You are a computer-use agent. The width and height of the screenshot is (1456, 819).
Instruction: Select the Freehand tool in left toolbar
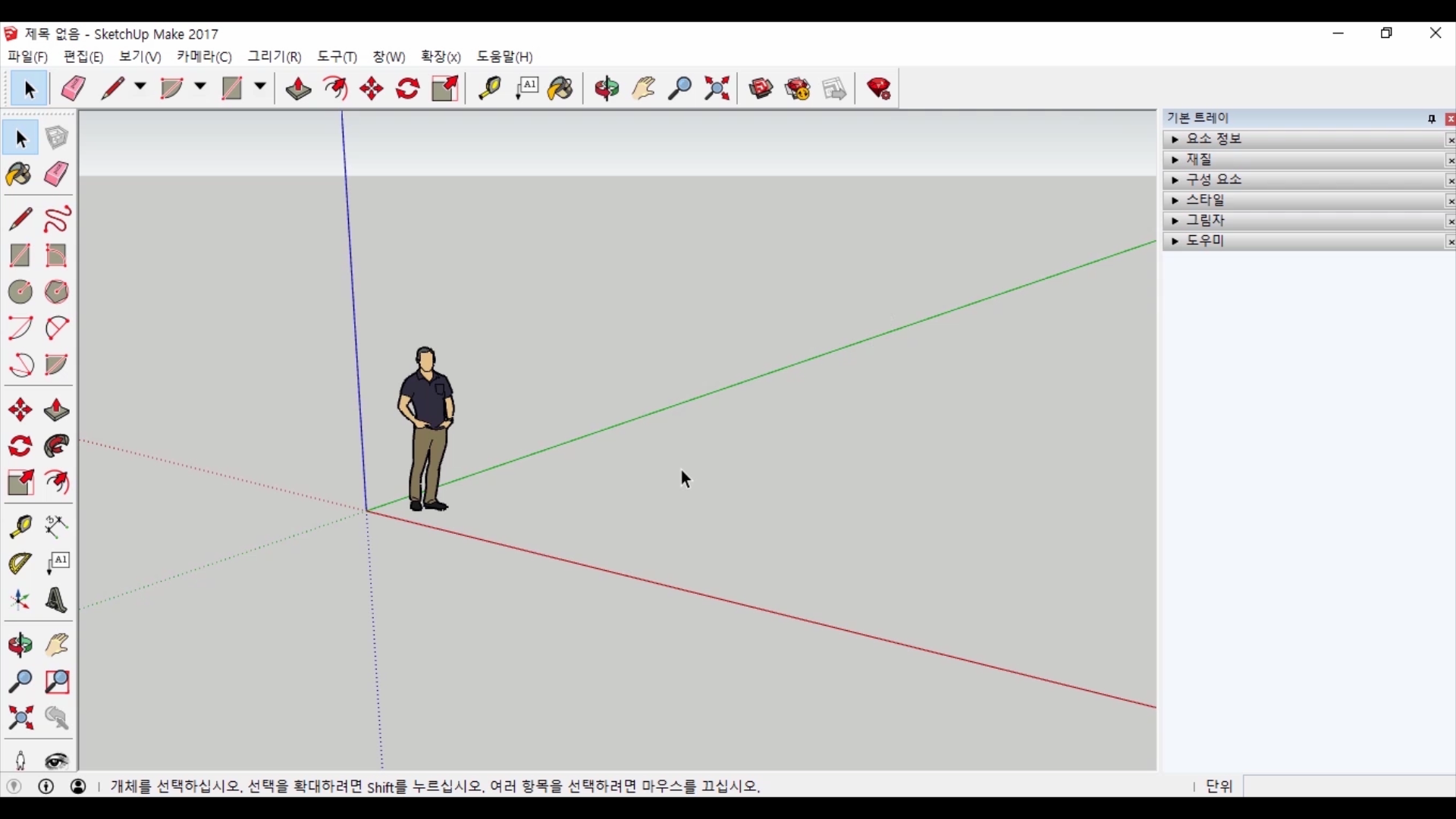click(x=57, y=219)
